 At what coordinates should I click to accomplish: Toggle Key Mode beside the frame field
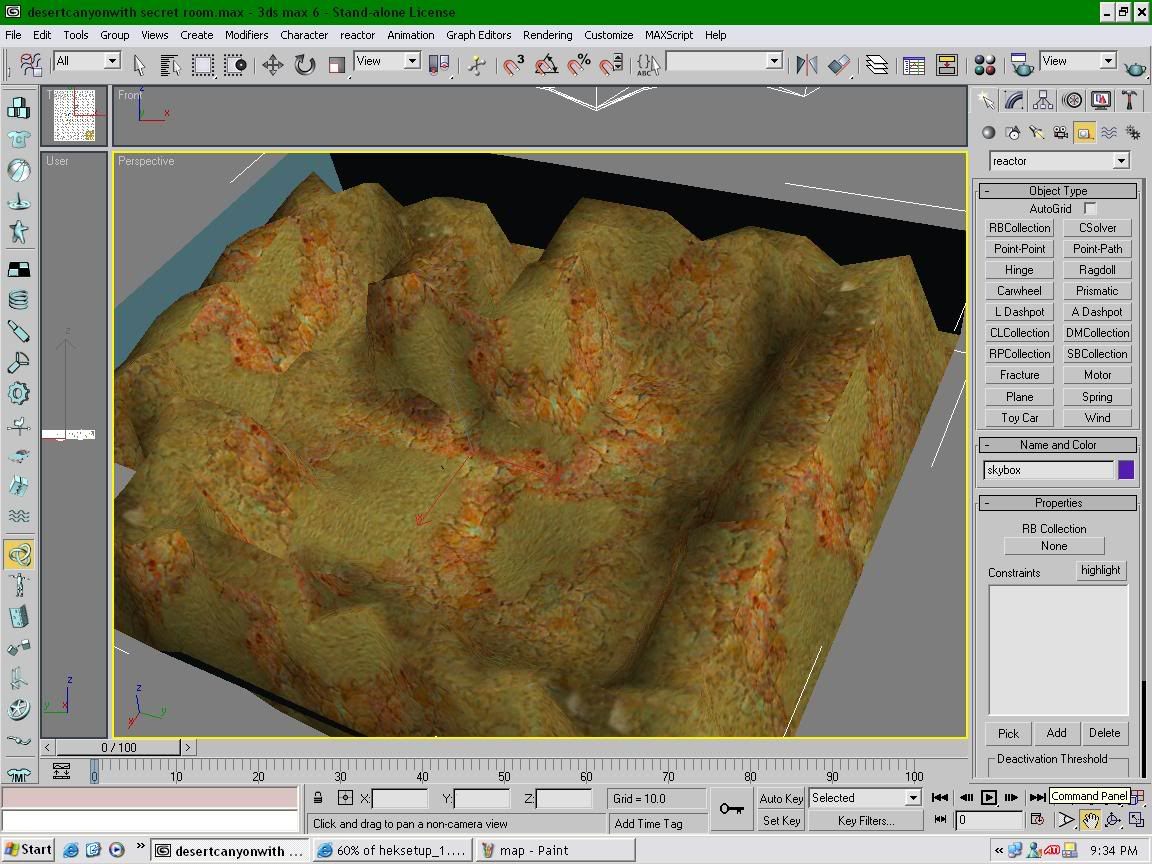tap(940, 819)
